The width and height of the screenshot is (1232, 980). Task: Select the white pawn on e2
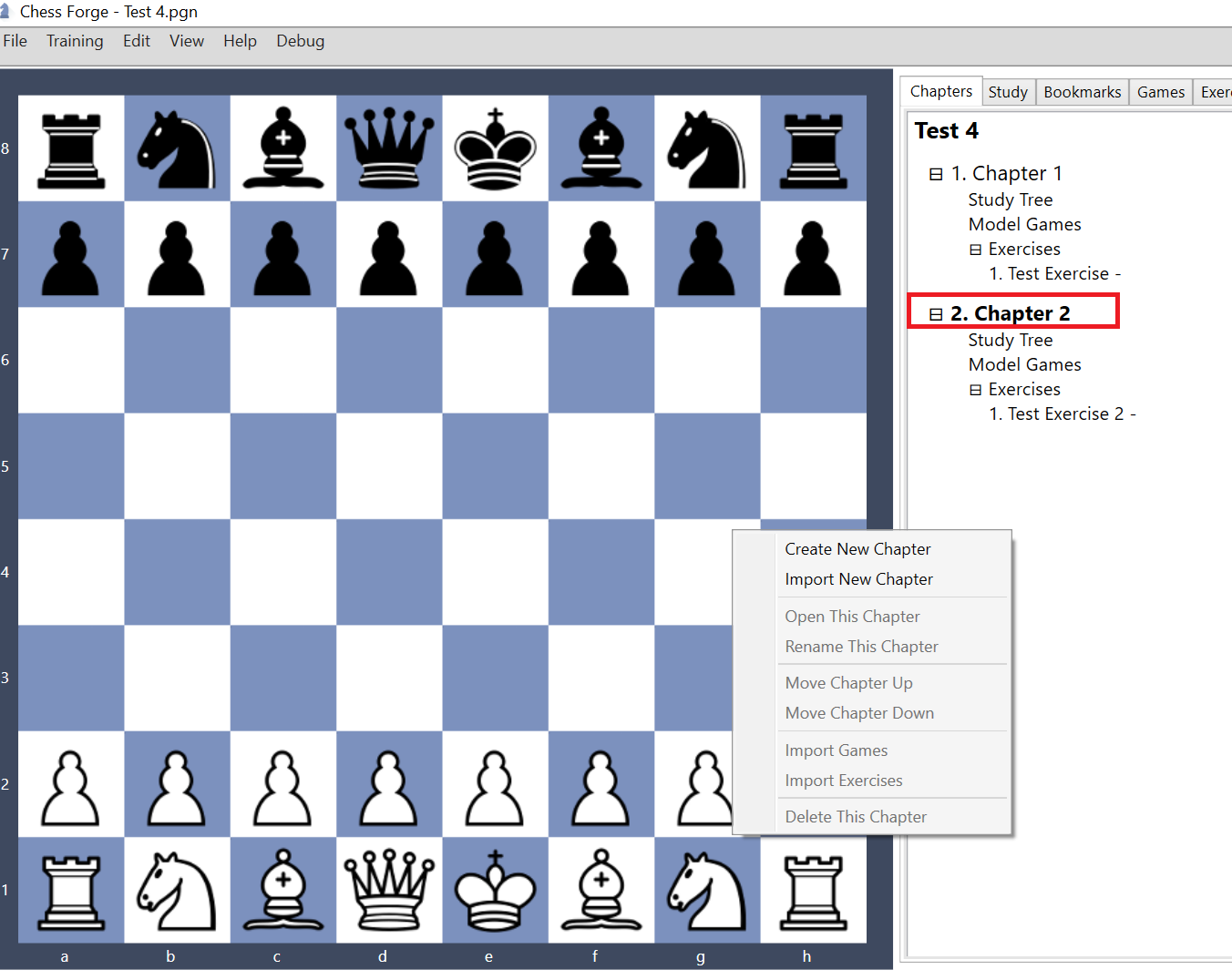click(495, 785)
